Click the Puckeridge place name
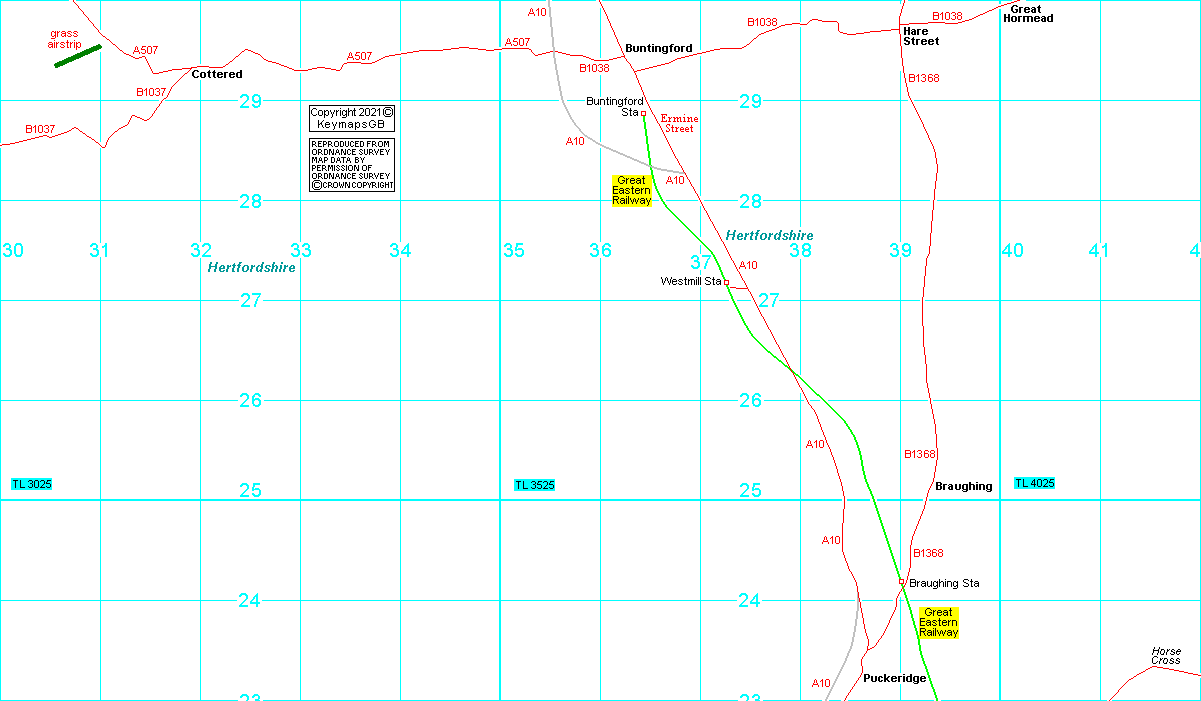This screenshot has width=1201, height=701. point(894,678)
